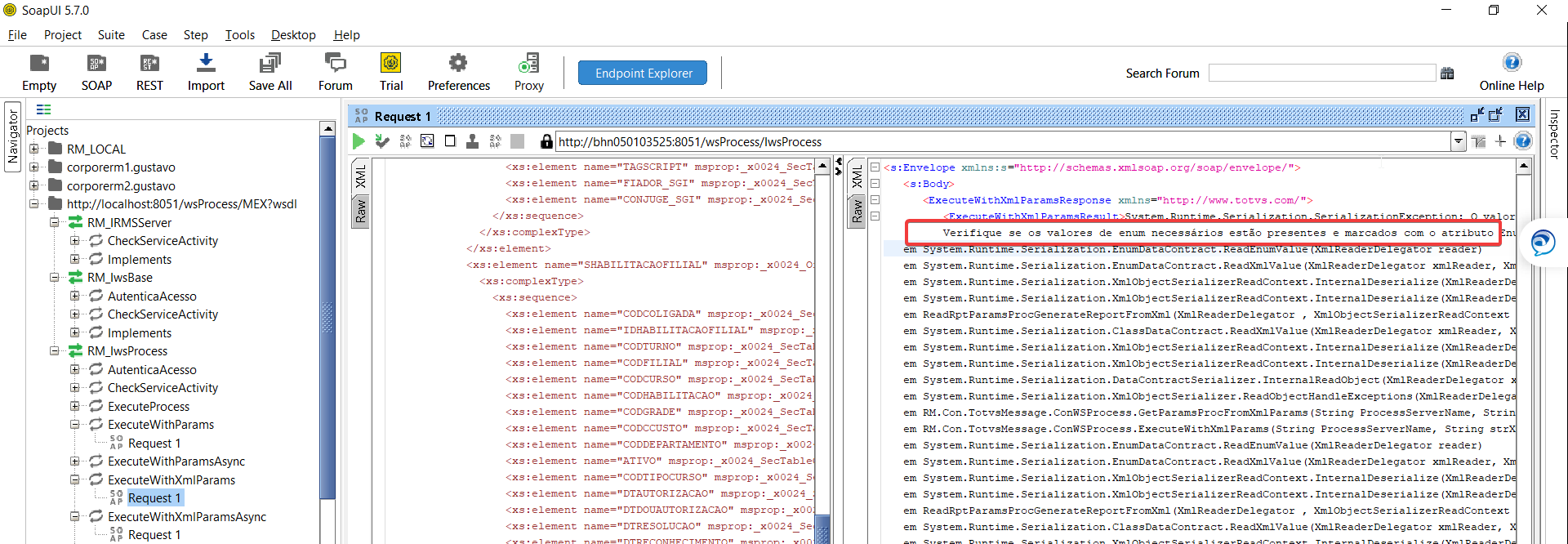Screen dimensions: 1568x544
Task: Save all projects with Save All
Action: [270, 73]
